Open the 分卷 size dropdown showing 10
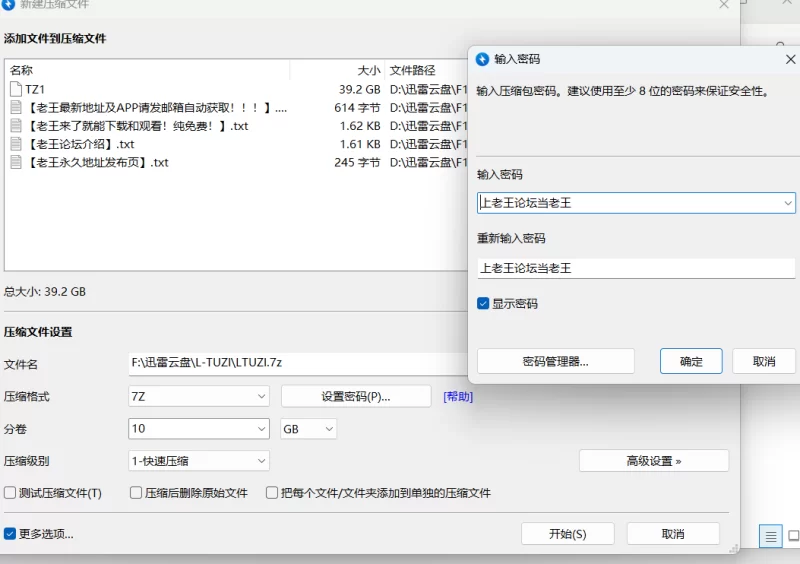This screenshot has height=564, width=800. pyautogui.click(x=261, y=429)
